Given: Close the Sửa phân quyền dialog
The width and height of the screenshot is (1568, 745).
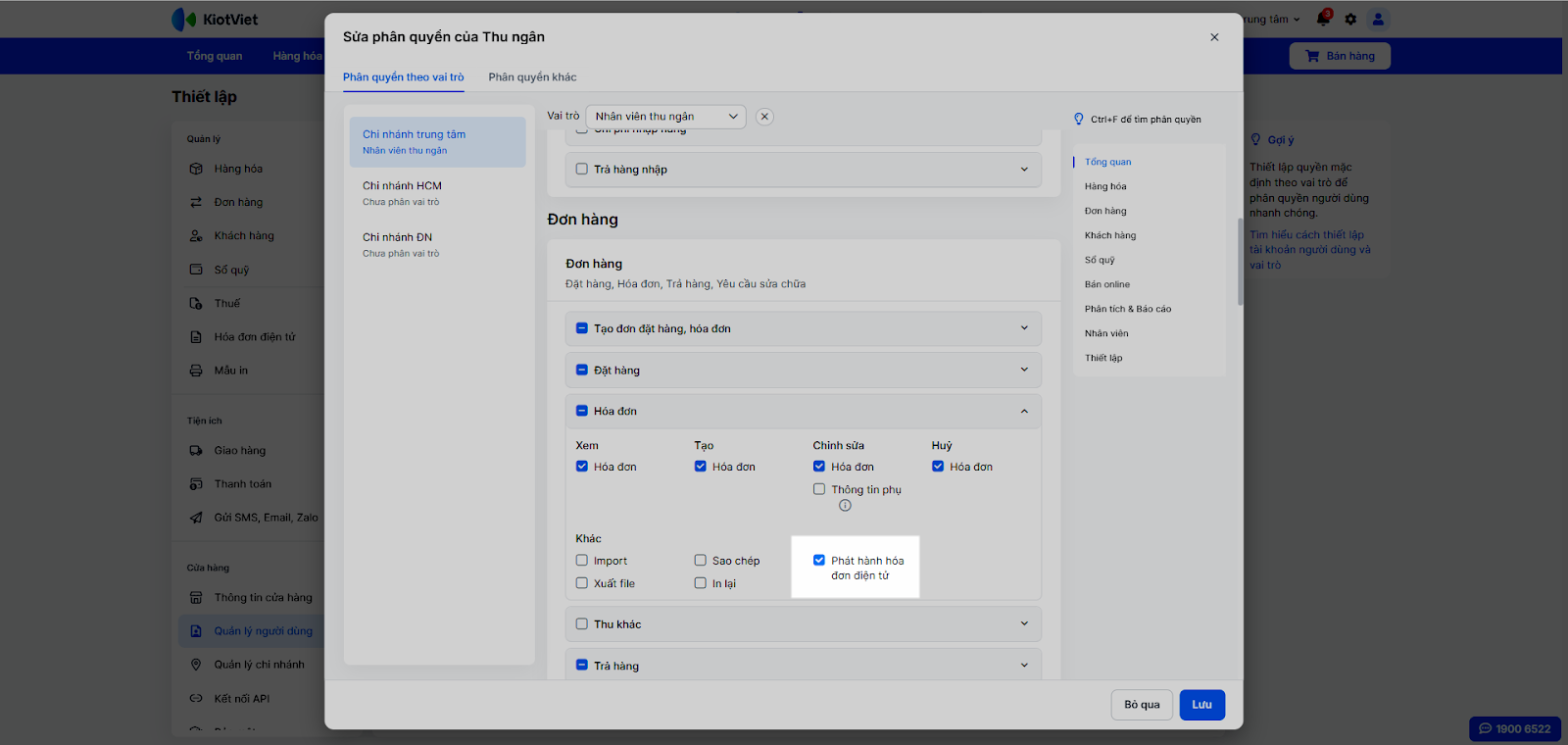Looking at the screenshot, I should (1214, 37).
